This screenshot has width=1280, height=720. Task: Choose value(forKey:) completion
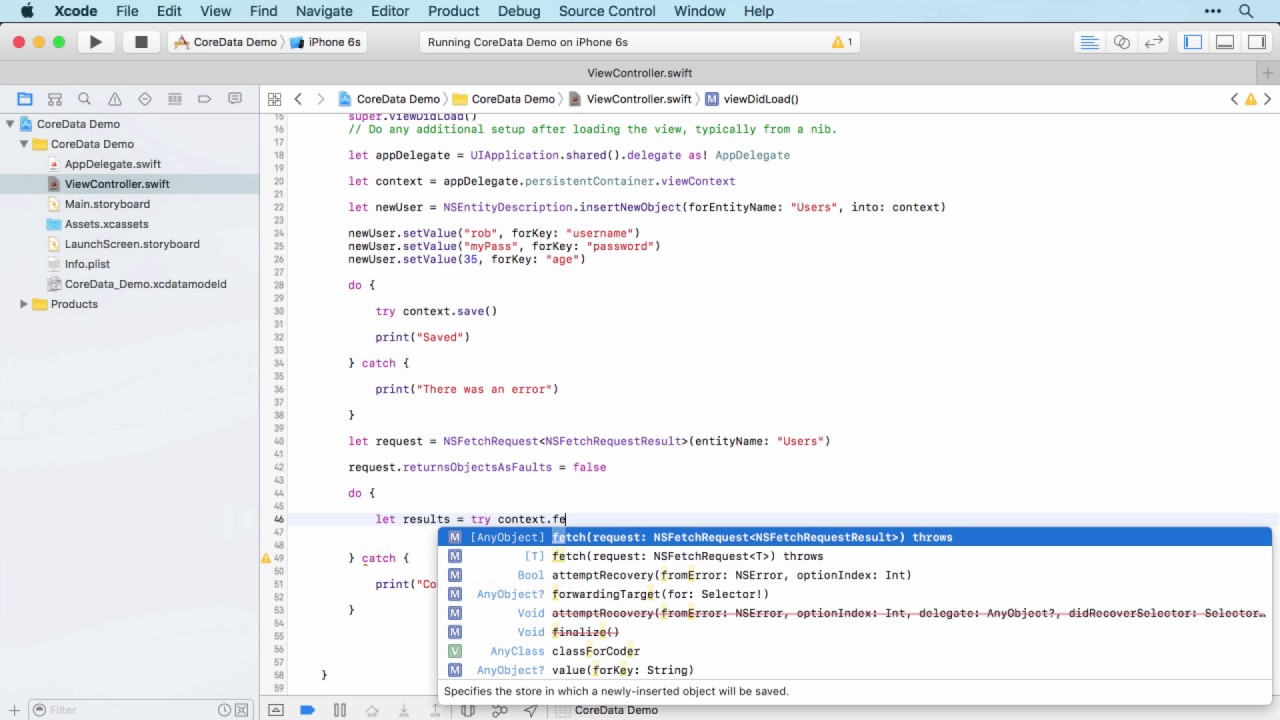pos(855,670)
